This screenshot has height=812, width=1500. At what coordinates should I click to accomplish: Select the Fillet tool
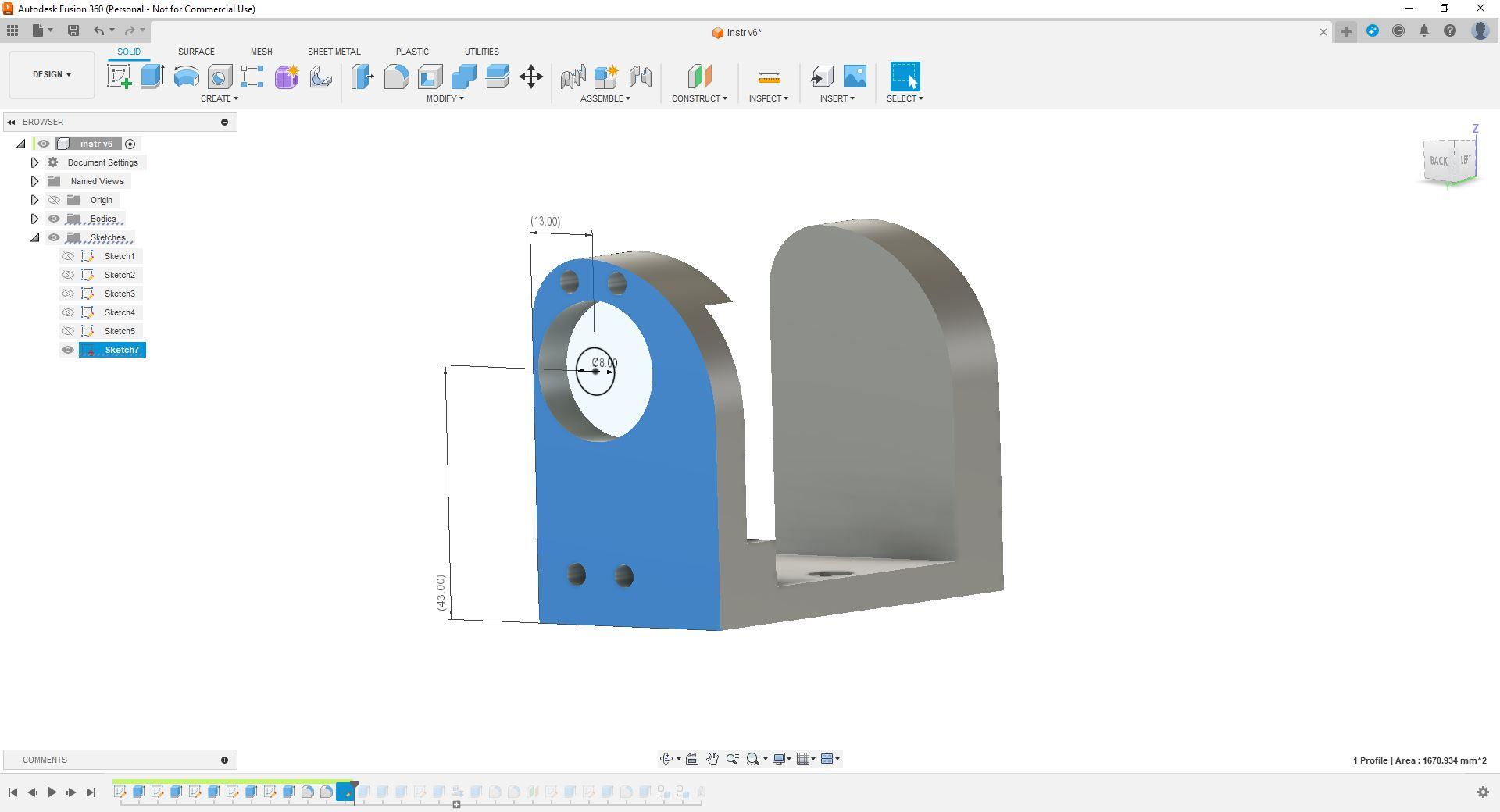tap(396, 77)
